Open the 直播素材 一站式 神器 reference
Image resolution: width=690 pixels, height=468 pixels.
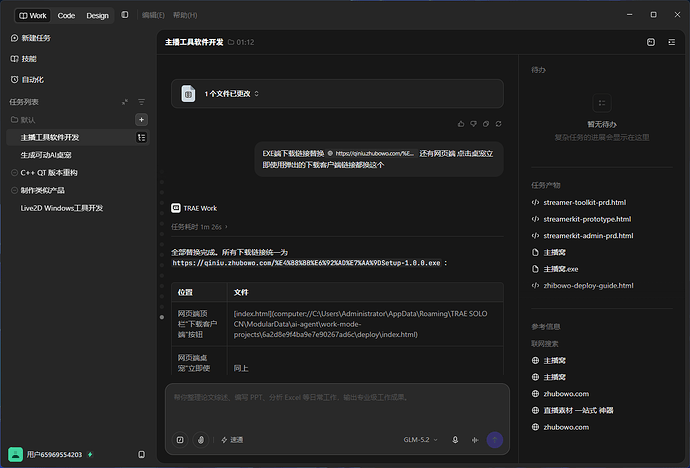click(572, 411)
